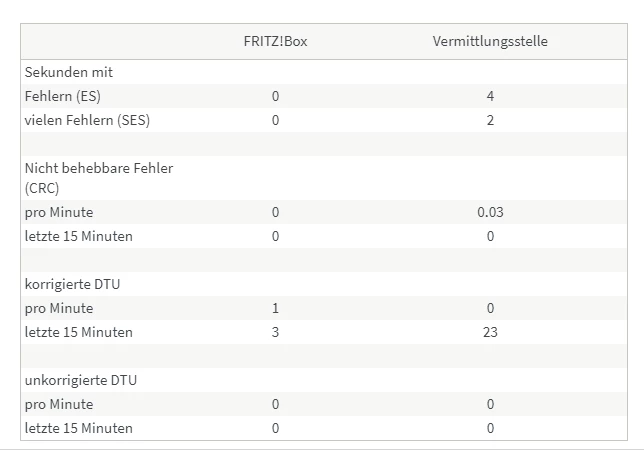
Task: Click the Vermittlungsstelle ES value 4
Action: pyautogui.click(x=490, y=96)
